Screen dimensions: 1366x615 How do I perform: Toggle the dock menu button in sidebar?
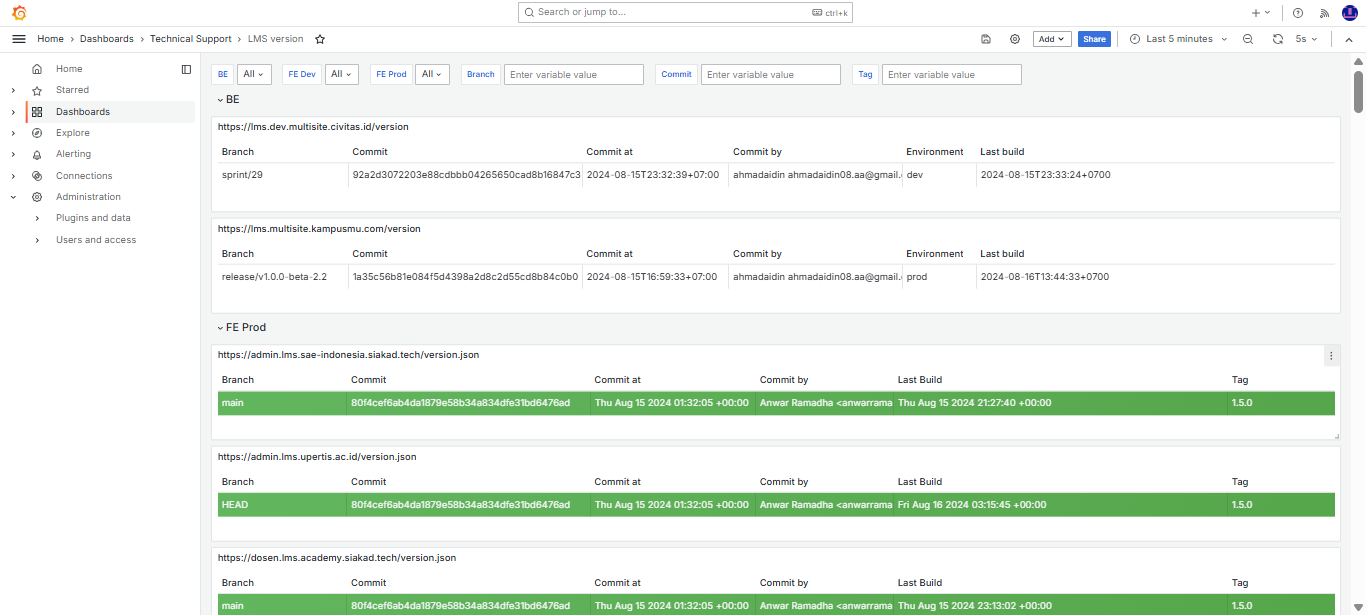[x=186, y=69]
